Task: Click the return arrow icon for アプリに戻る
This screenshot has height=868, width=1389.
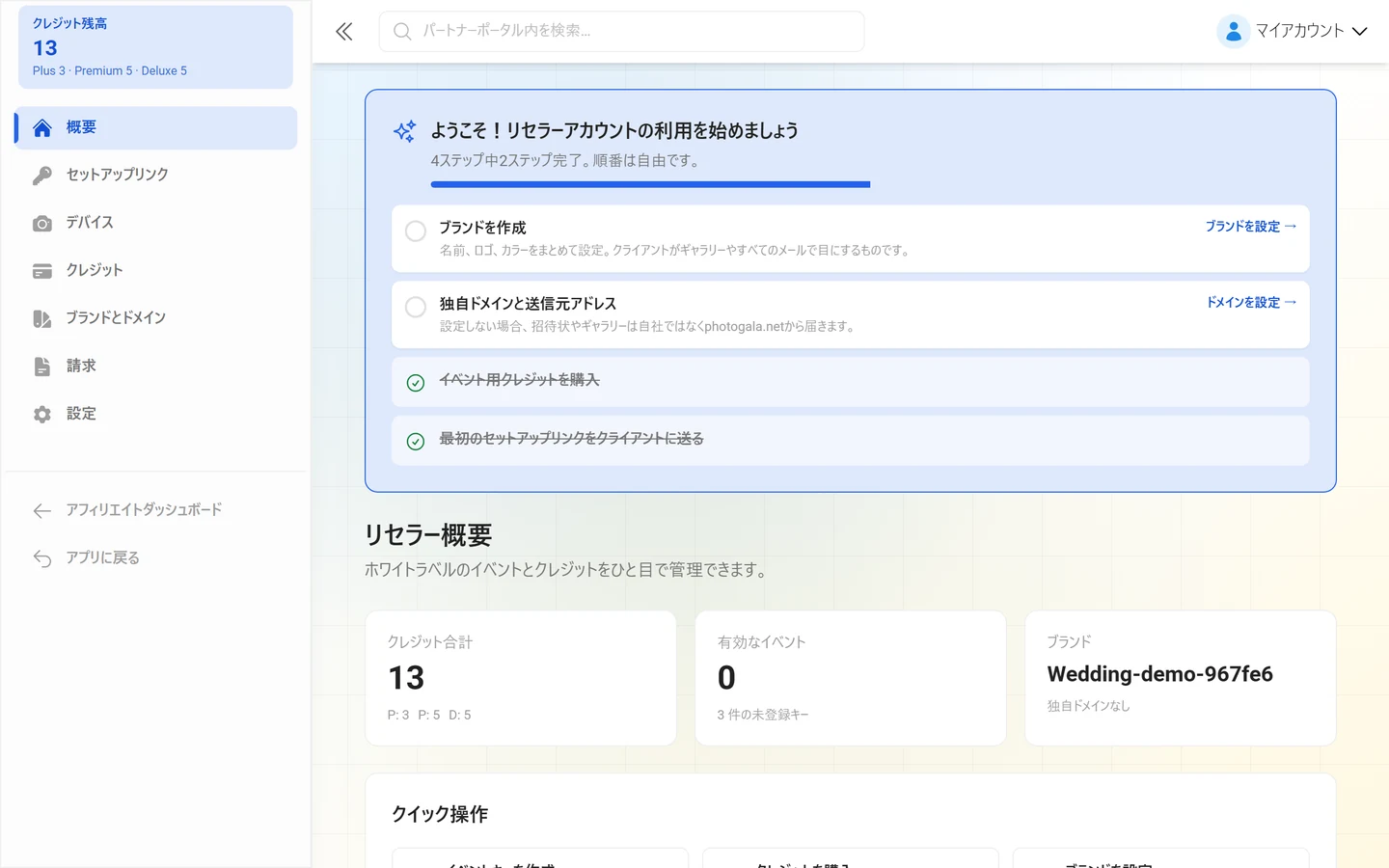Action: tap(42, 558)
